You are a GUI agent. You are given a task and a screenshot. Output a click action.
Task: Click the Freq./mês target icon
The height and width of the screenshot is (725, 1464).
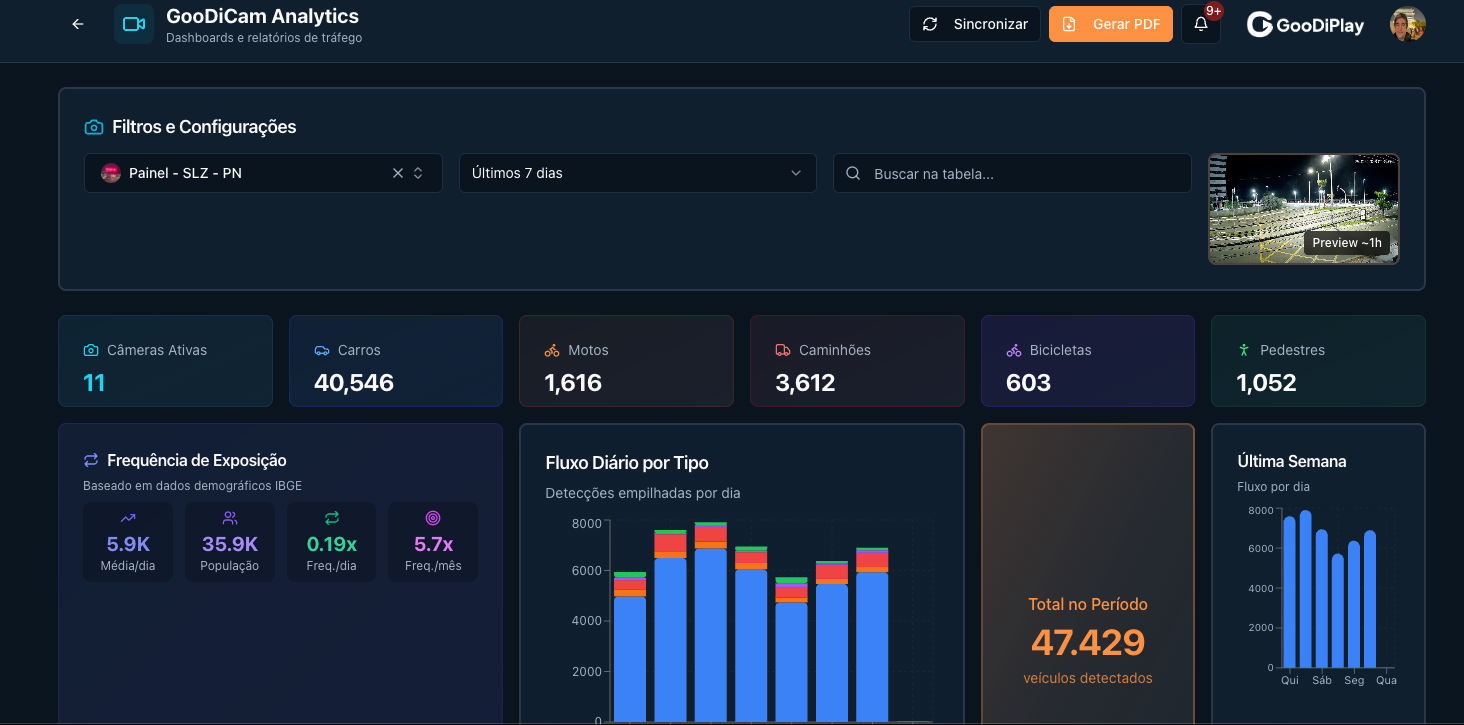point(433,518)
